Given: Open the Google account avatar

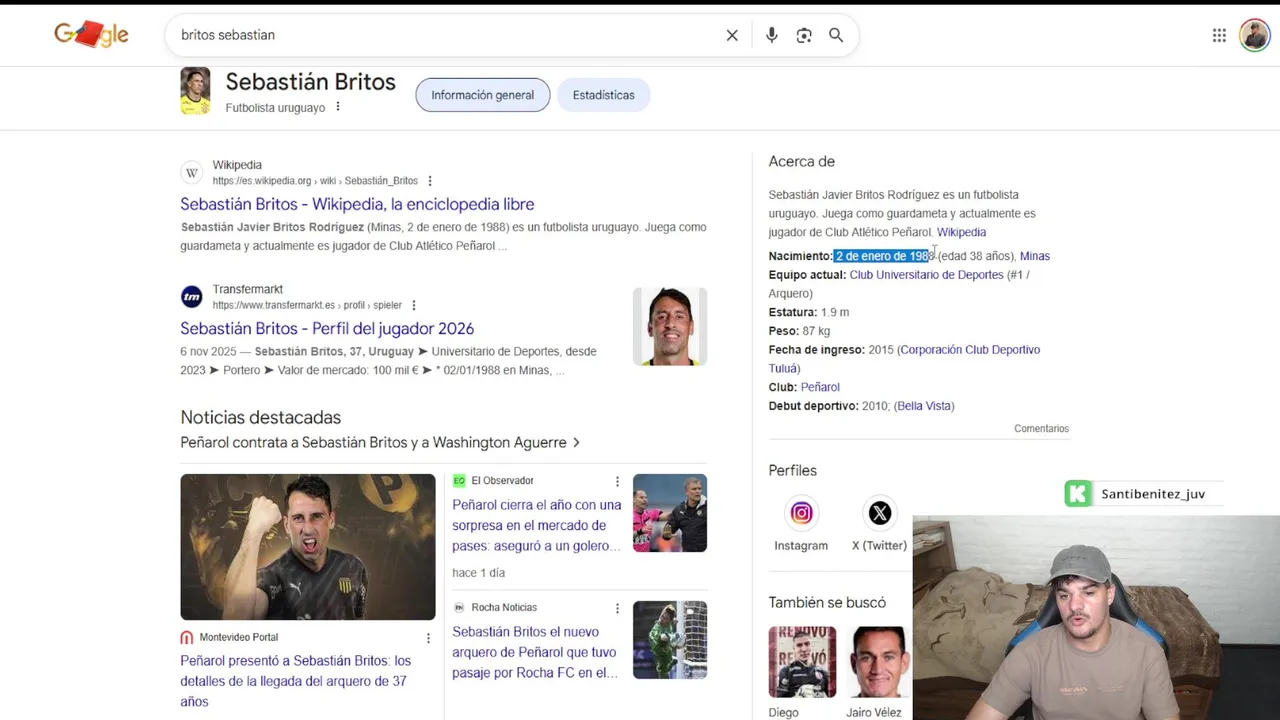Looking at the screenshot, I should tap(1254, 35).
